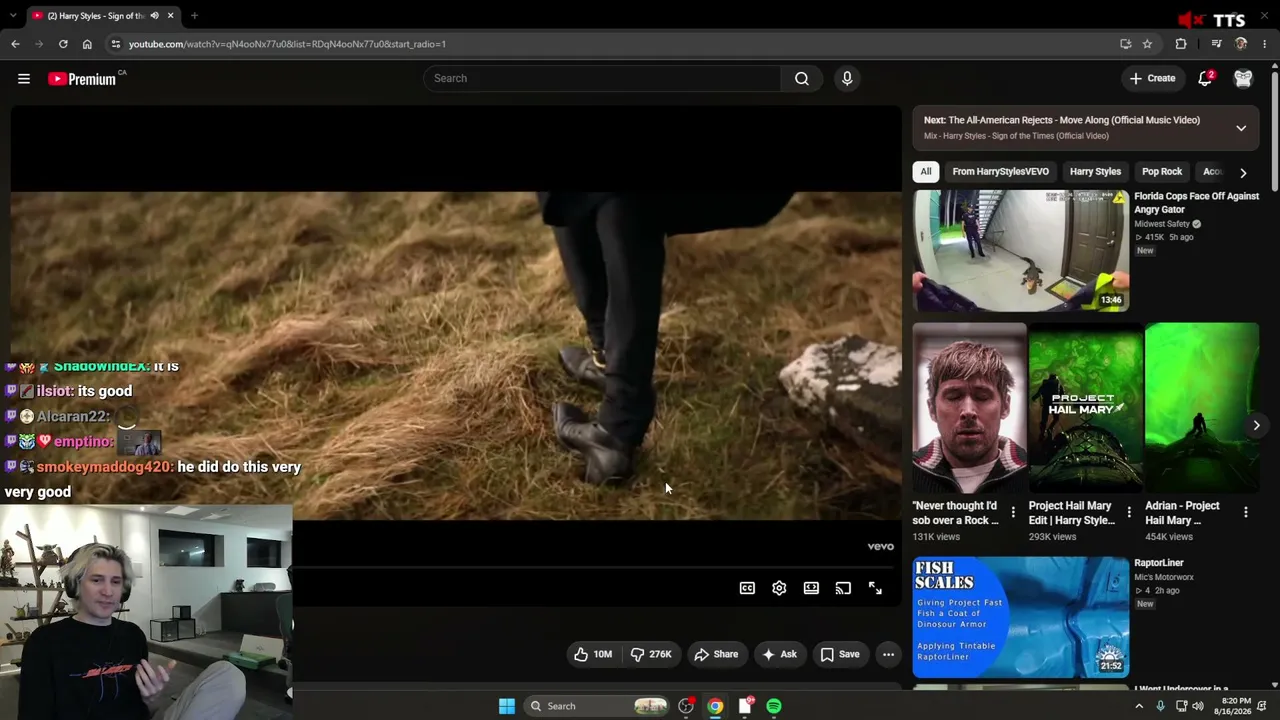The width and height of the screenshot is (1280, 720).
Task: Click the page vertical scrollbar
Action: coord(1274,130)
